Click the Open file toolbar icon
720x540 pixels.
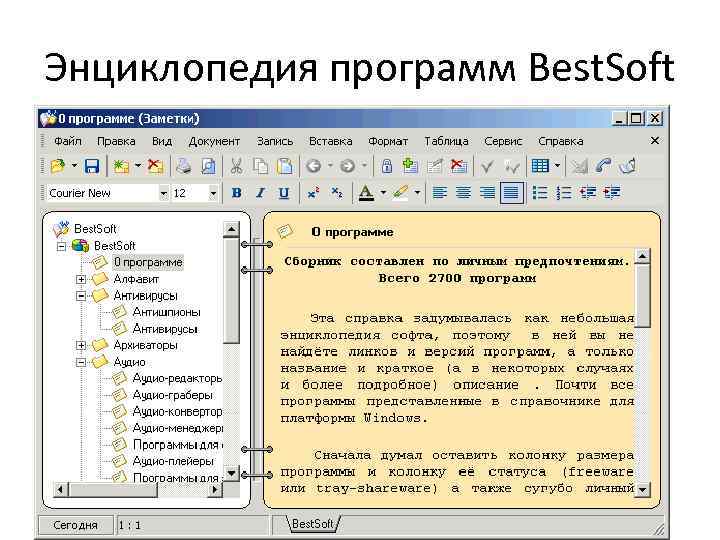[58, 166]
